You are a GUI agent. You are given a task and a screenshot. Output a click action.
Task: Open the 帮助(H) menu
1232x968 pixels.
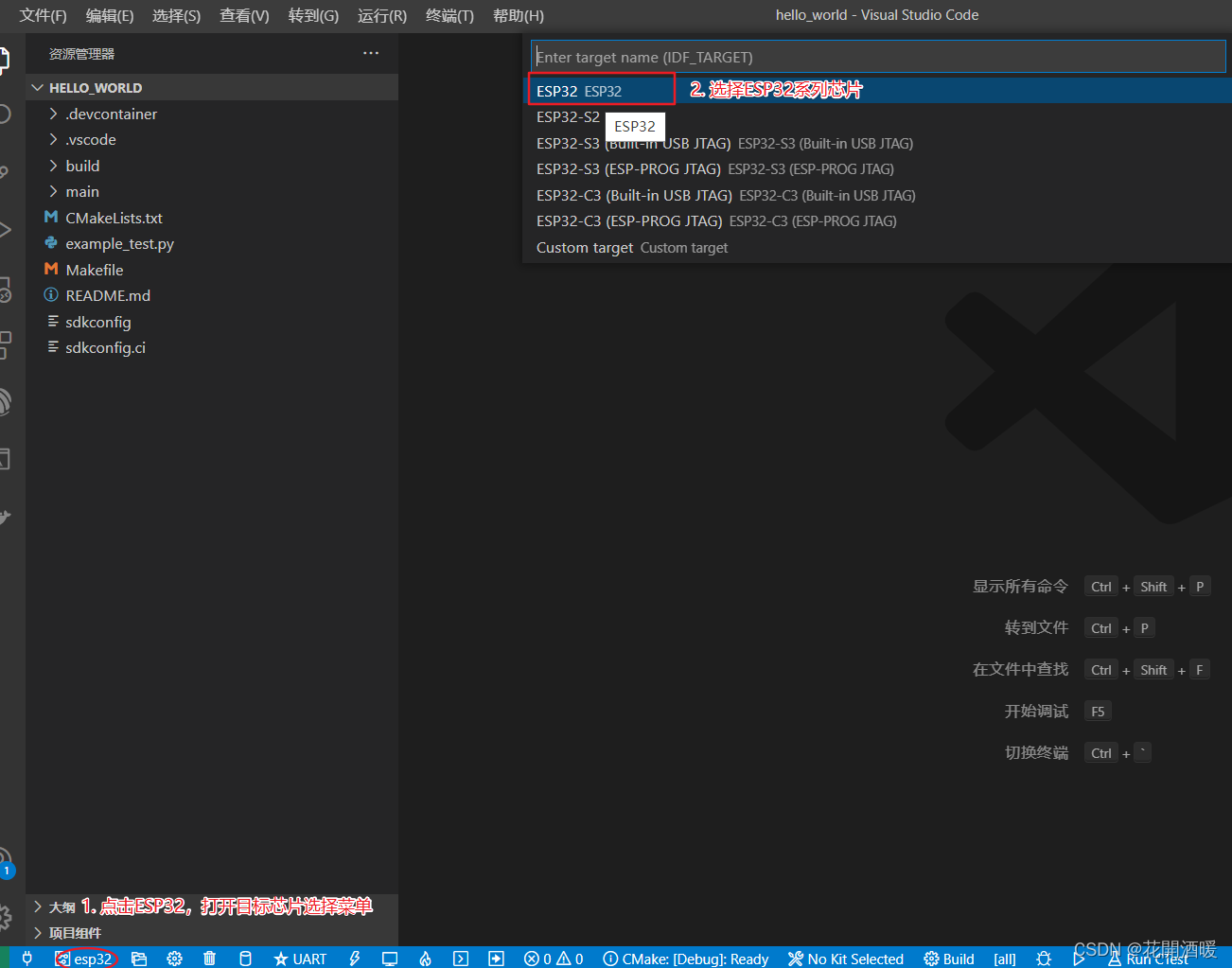tap(519, 15)
